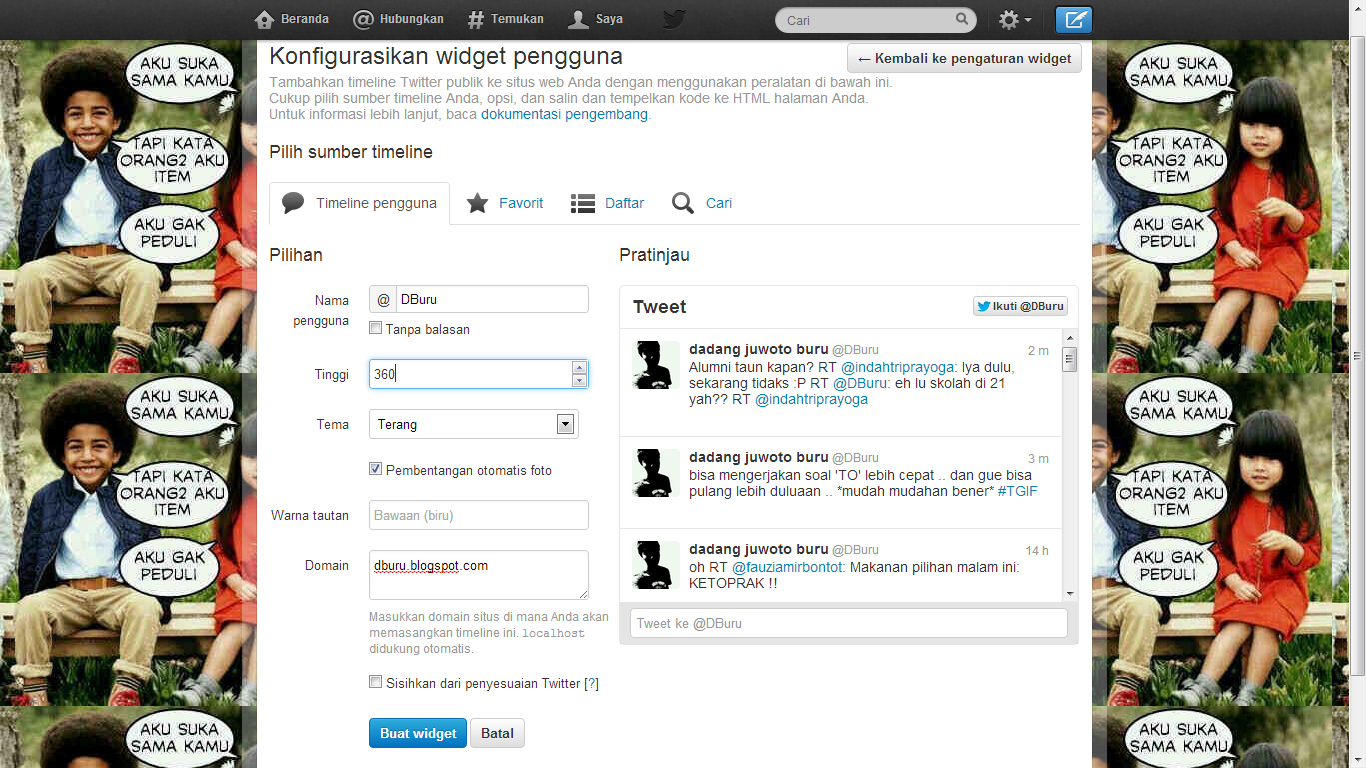Click the magnifier icon on Cari tab

tap(683, 203)
